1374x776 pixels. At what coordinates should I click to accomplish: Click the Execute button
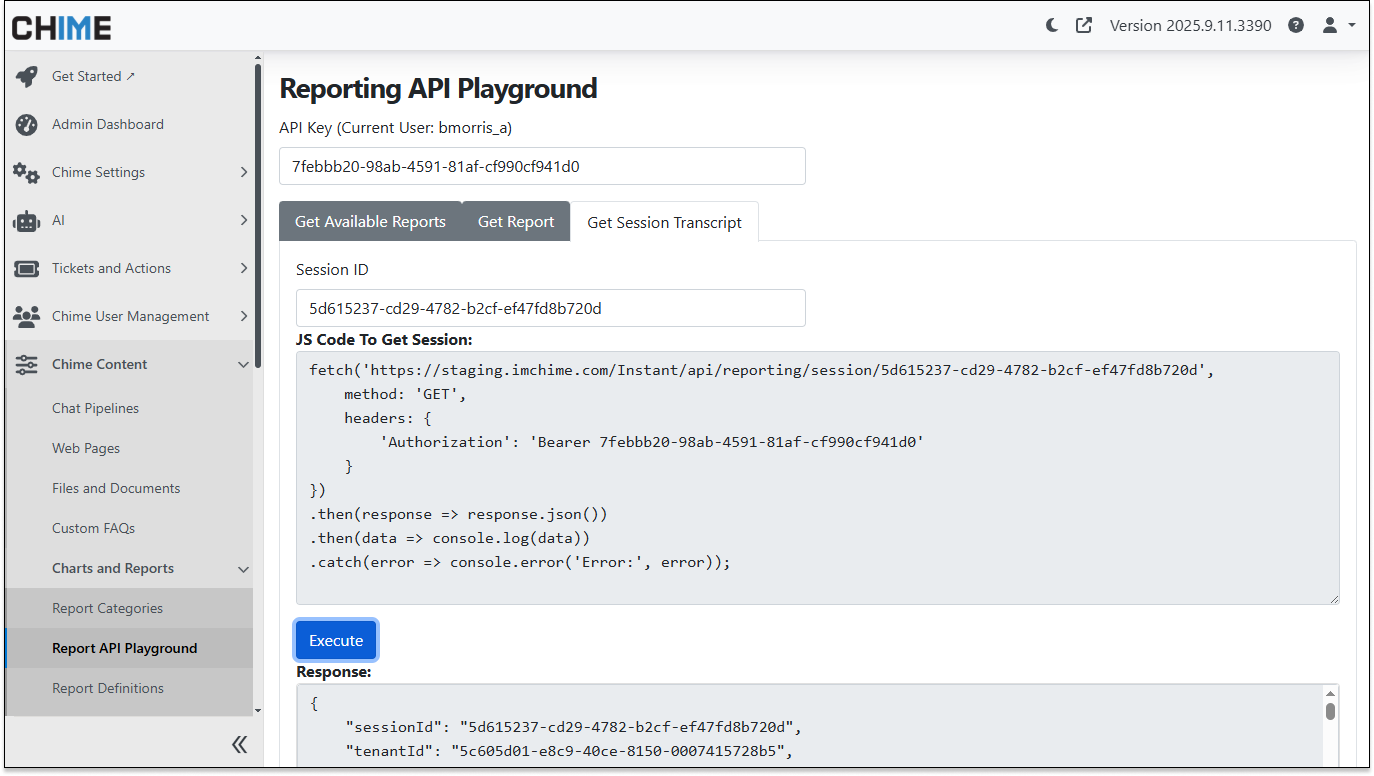tap(336, 640)
